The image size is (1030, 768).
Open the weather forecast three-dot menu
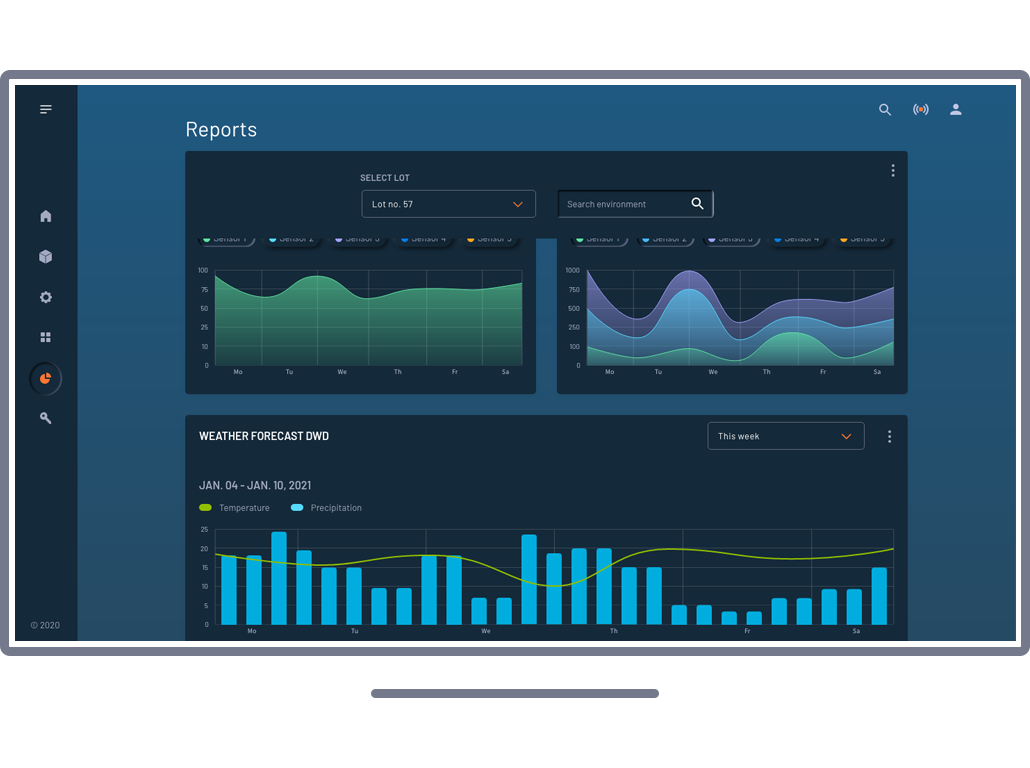pos(889,437)
